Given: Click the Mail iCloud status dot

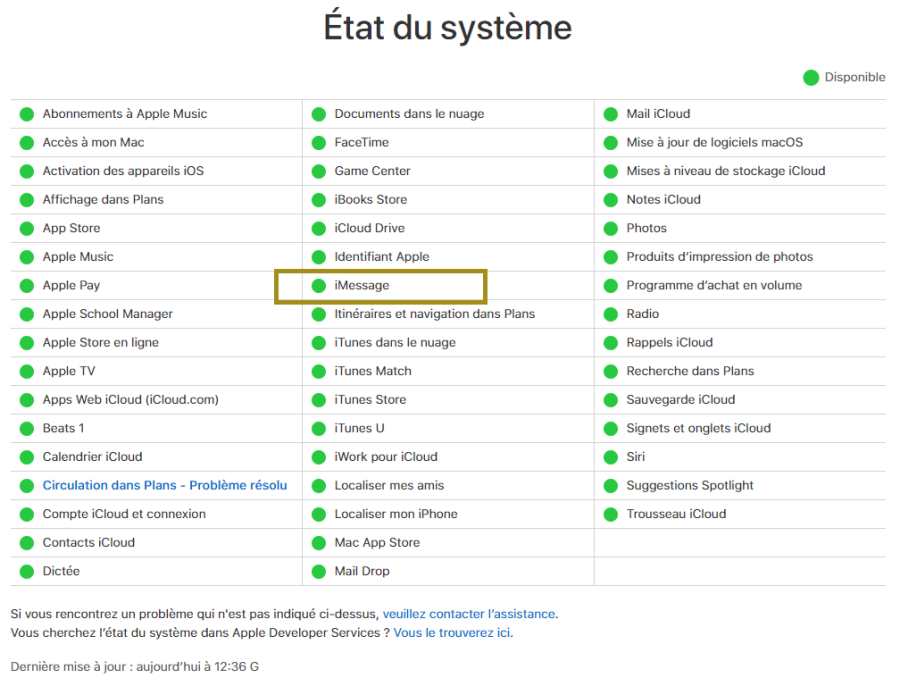Looking at the screenshot, I should pos(611,114).
